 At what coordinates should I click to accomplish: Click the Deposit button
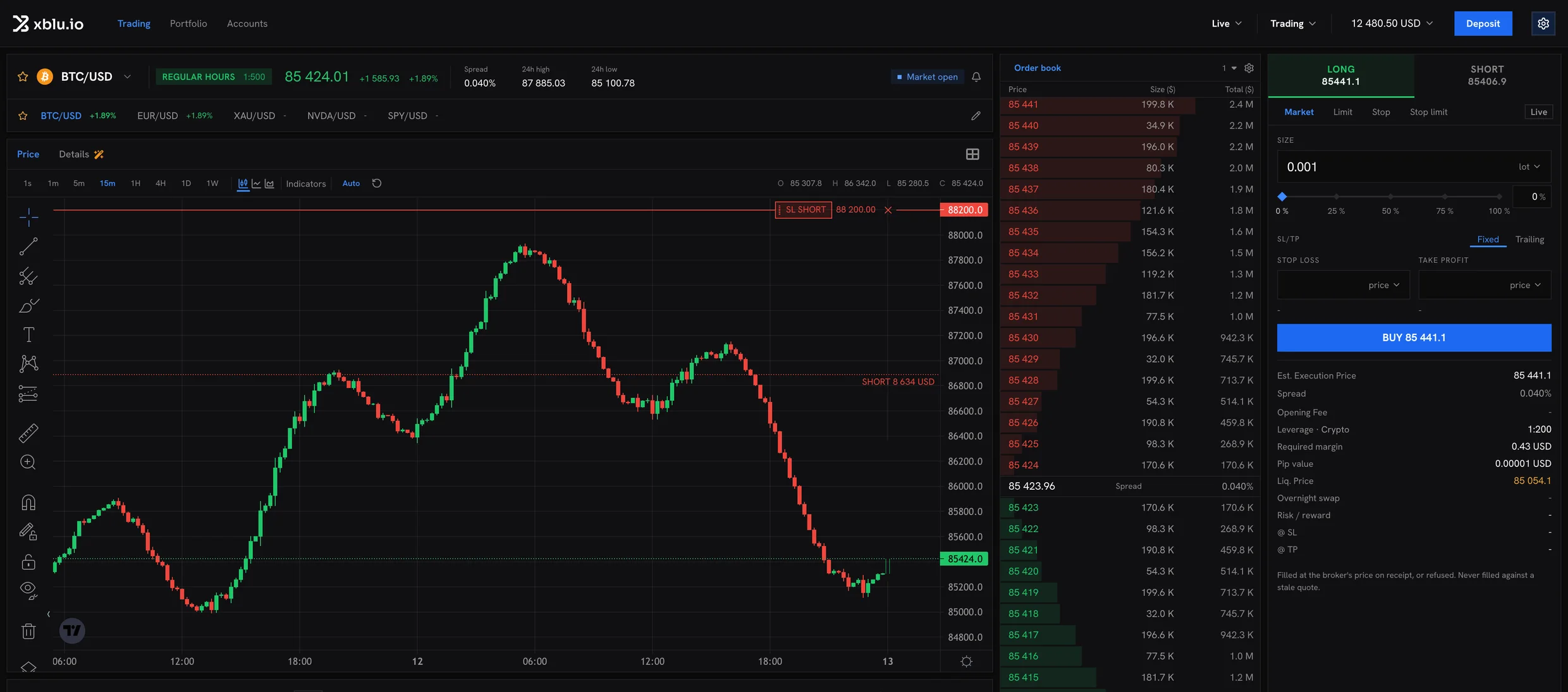(x=1483, y=23)
